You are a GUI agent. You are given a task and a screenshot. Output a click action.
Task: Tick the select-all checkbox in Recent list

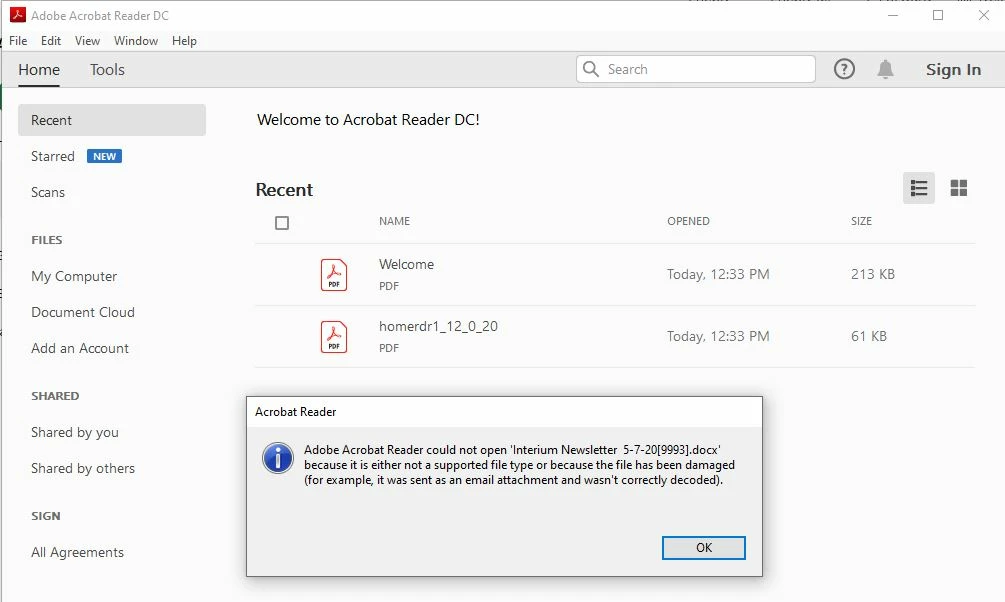click(282, 223)
